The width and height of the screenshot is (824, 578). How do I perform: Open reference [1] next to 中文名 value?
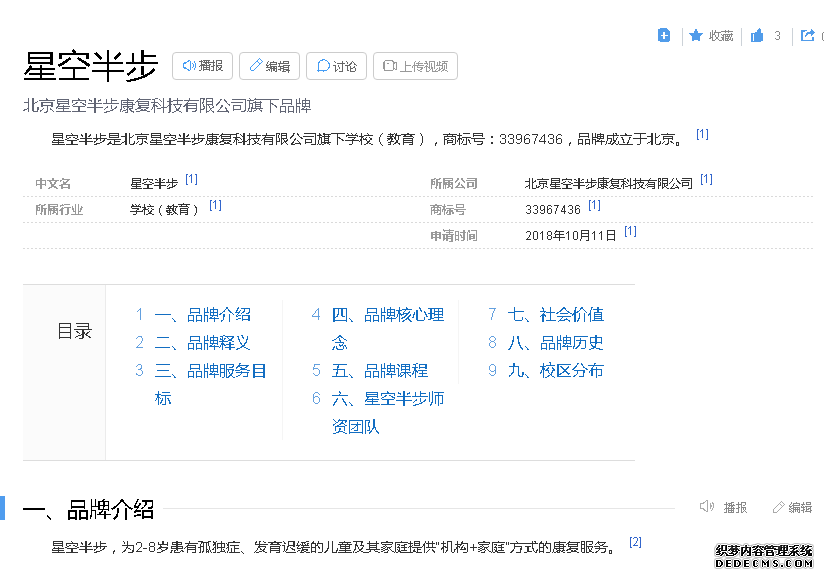[191, 180]
